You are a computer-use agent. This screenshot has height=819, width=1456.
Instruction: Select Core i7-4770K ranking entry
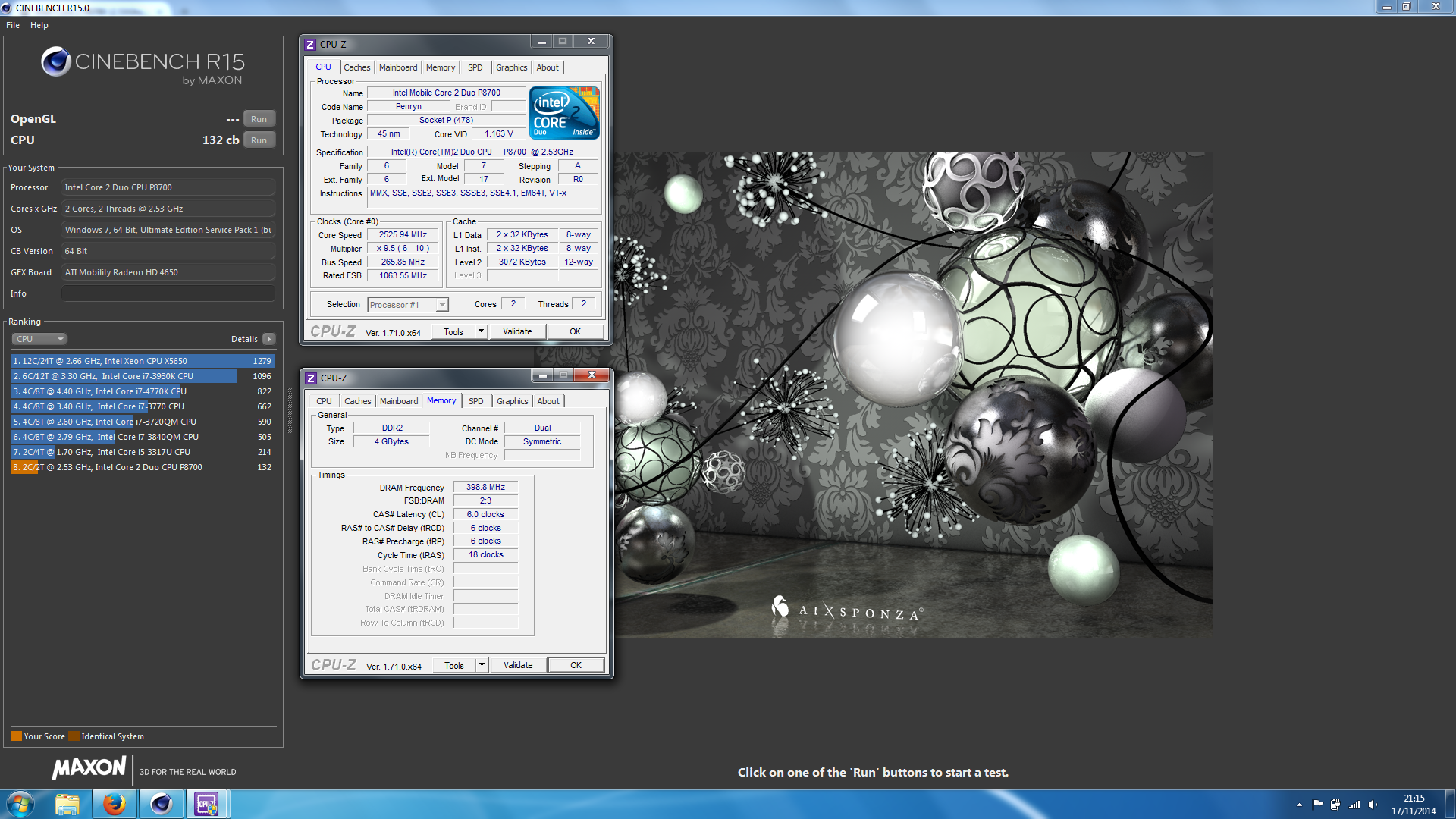click(143, 391)
